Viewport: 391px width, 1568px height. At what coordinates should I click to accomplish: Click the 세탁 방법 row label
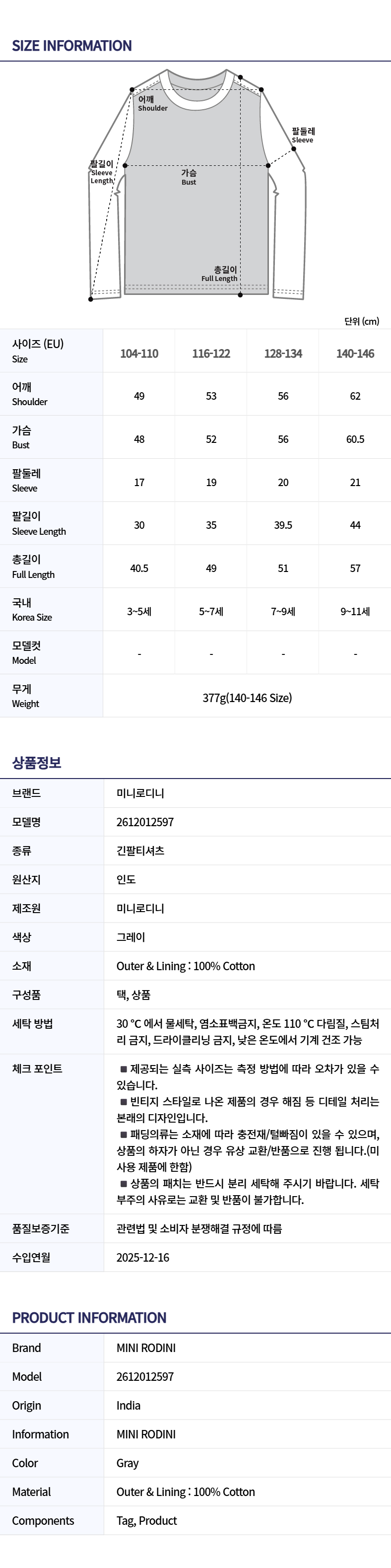(32, 1024)
